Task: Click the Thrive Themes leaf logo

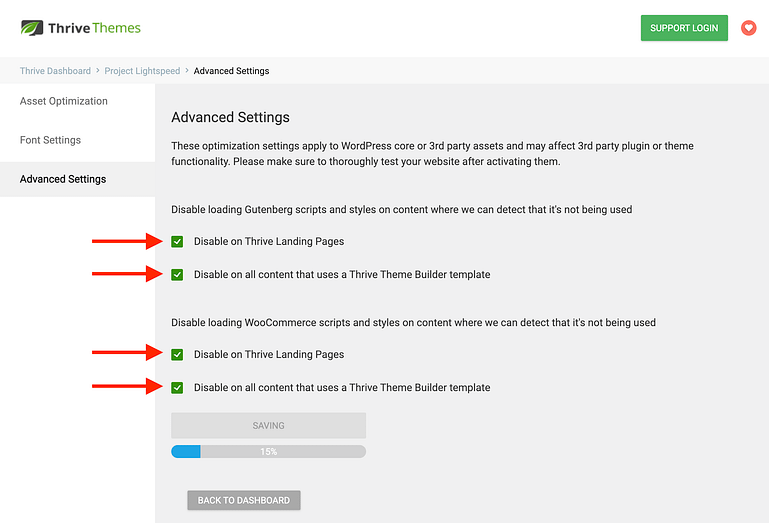Action: tap(32, 28)
